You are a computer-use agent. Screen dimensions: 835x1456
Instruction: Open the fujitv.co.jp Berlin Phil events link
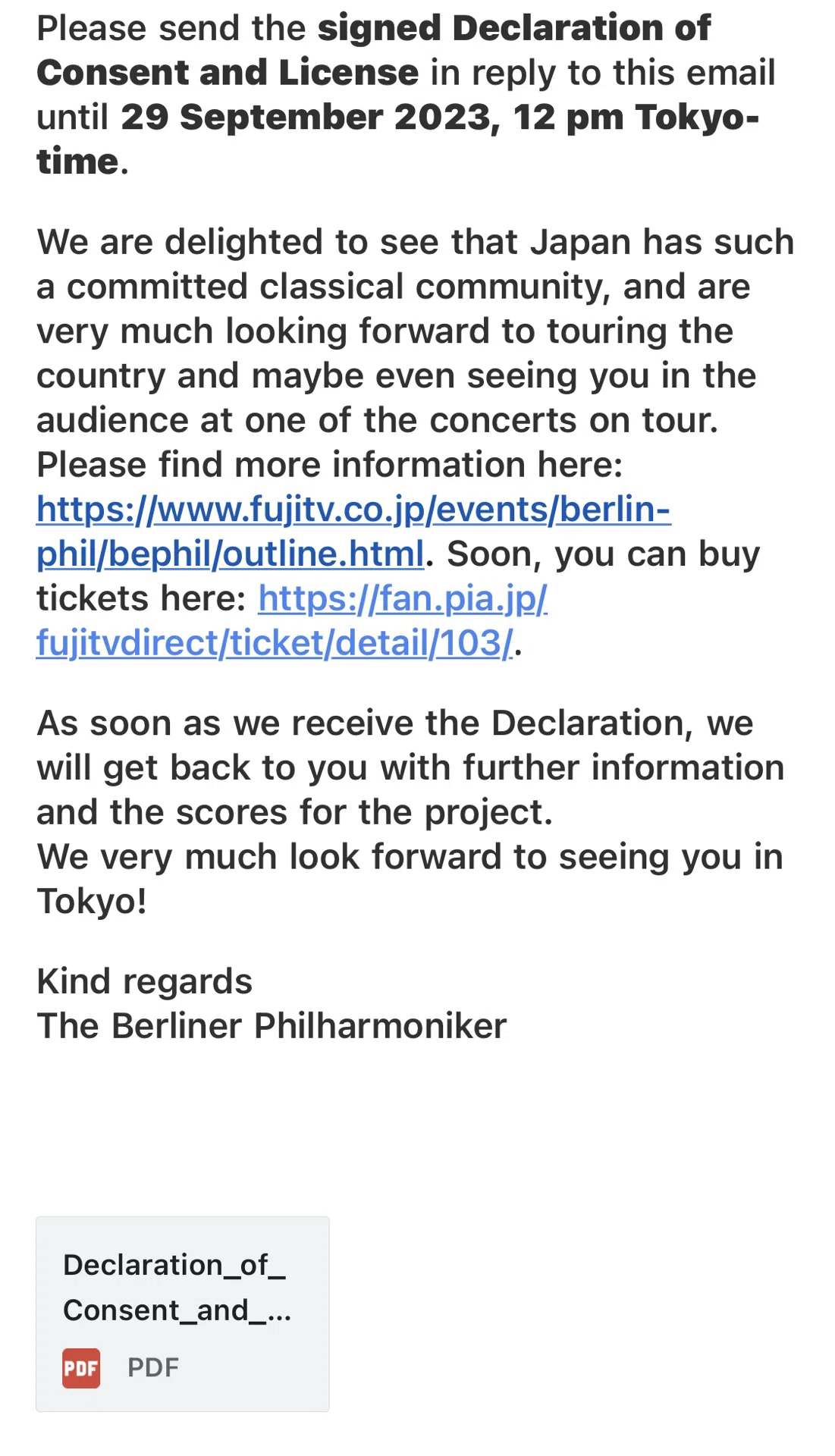coord(353,532)
